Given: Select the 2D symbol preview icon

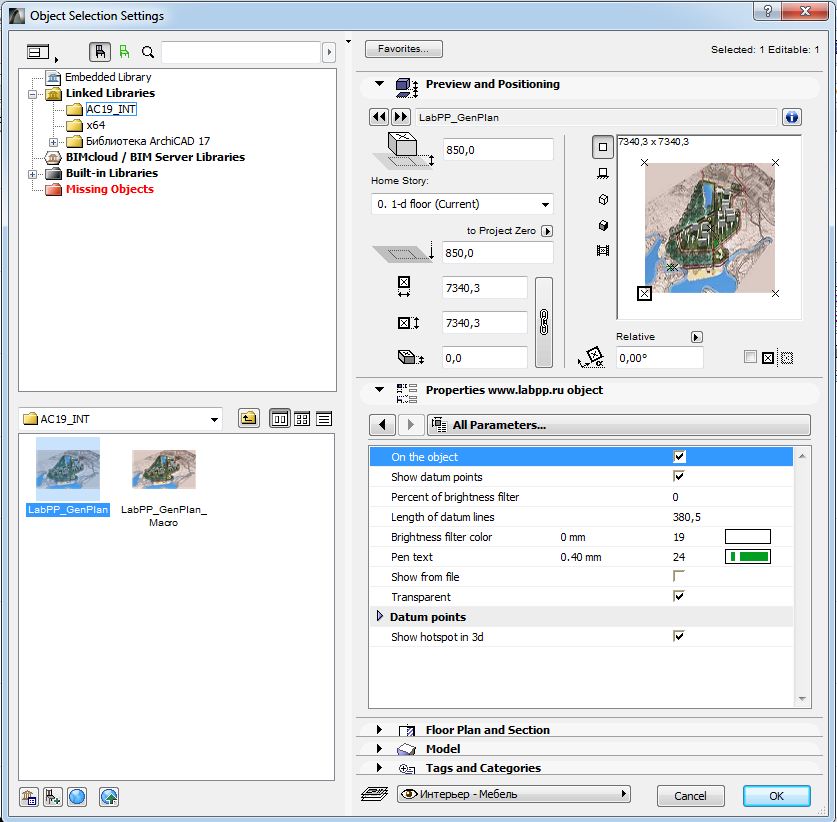Looking at the screenshot, I should coord(603,147).
